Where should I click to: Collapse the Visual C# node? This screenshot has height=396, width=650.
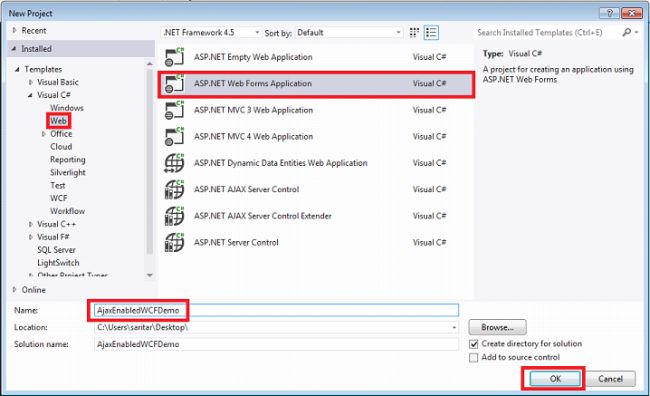tap(30, 95)
